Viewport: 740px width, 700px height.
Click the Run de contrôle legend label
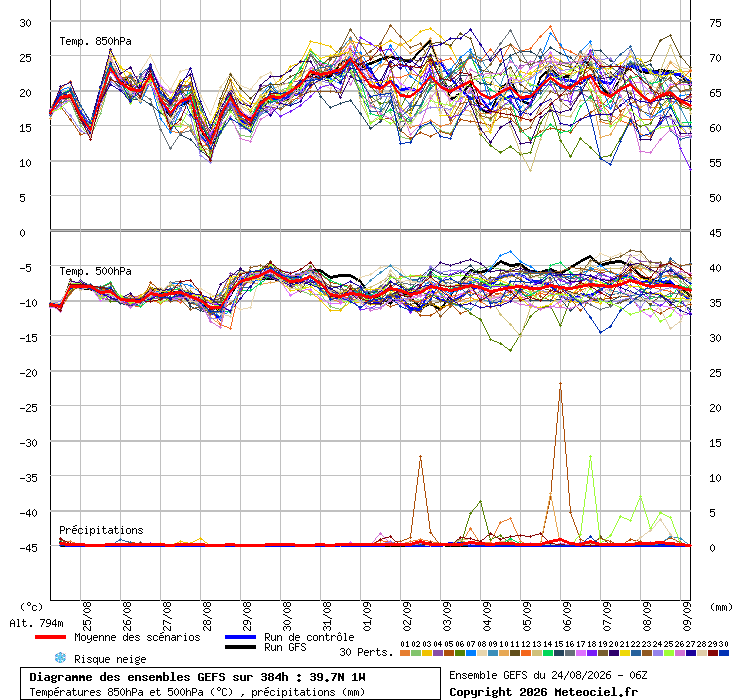pyautogui.click(x=309, y=637)
